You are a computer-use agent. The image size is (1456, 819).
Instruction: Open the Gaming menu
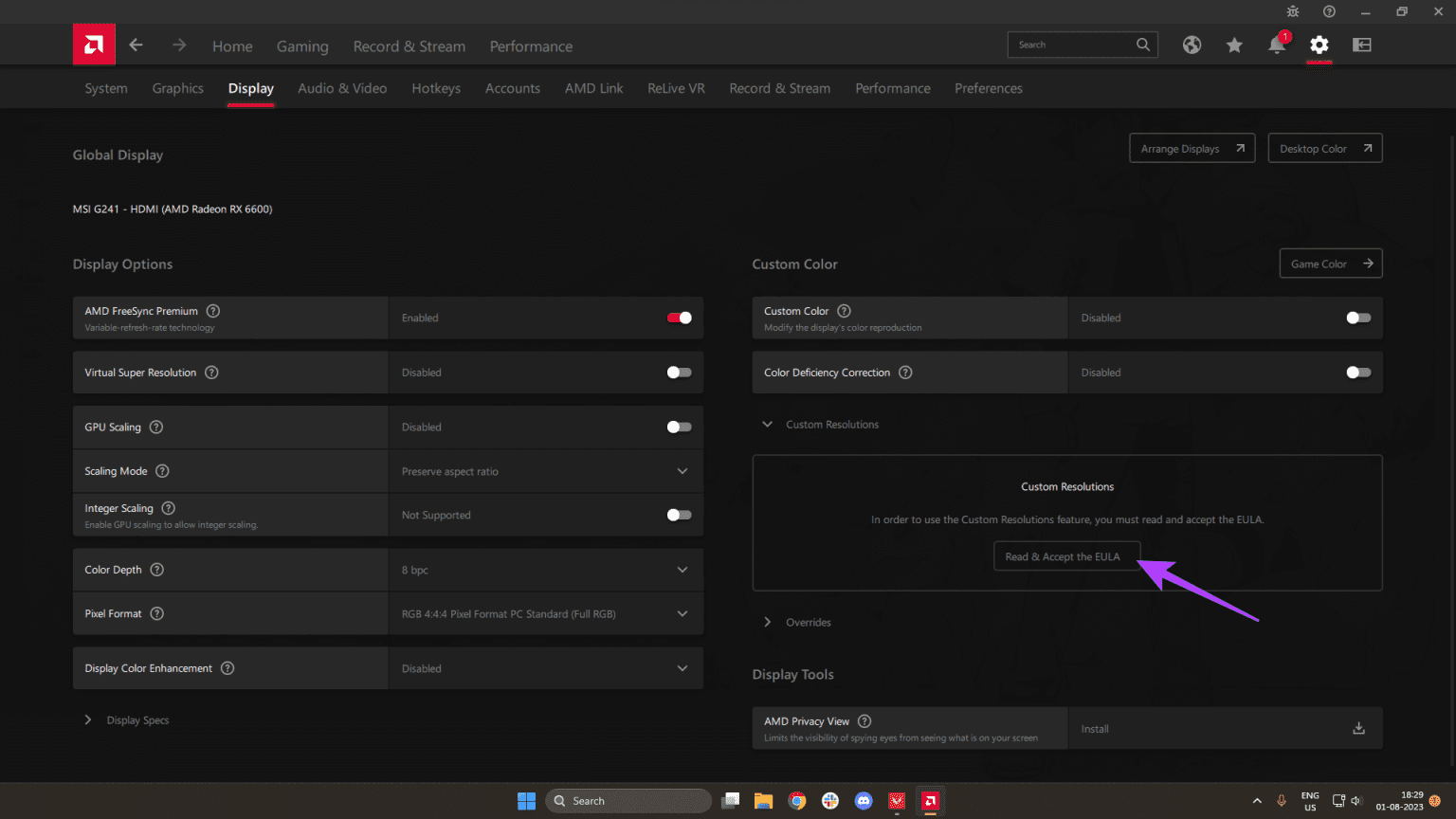pyautogui.click(x=302, y=45)
